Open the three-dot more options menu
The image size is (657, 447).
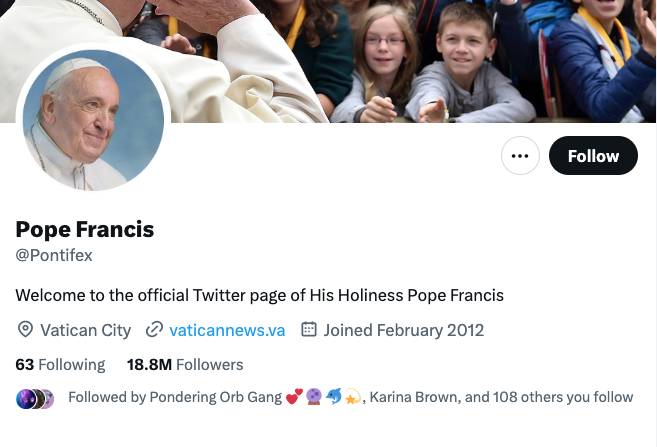pos(520,156)
